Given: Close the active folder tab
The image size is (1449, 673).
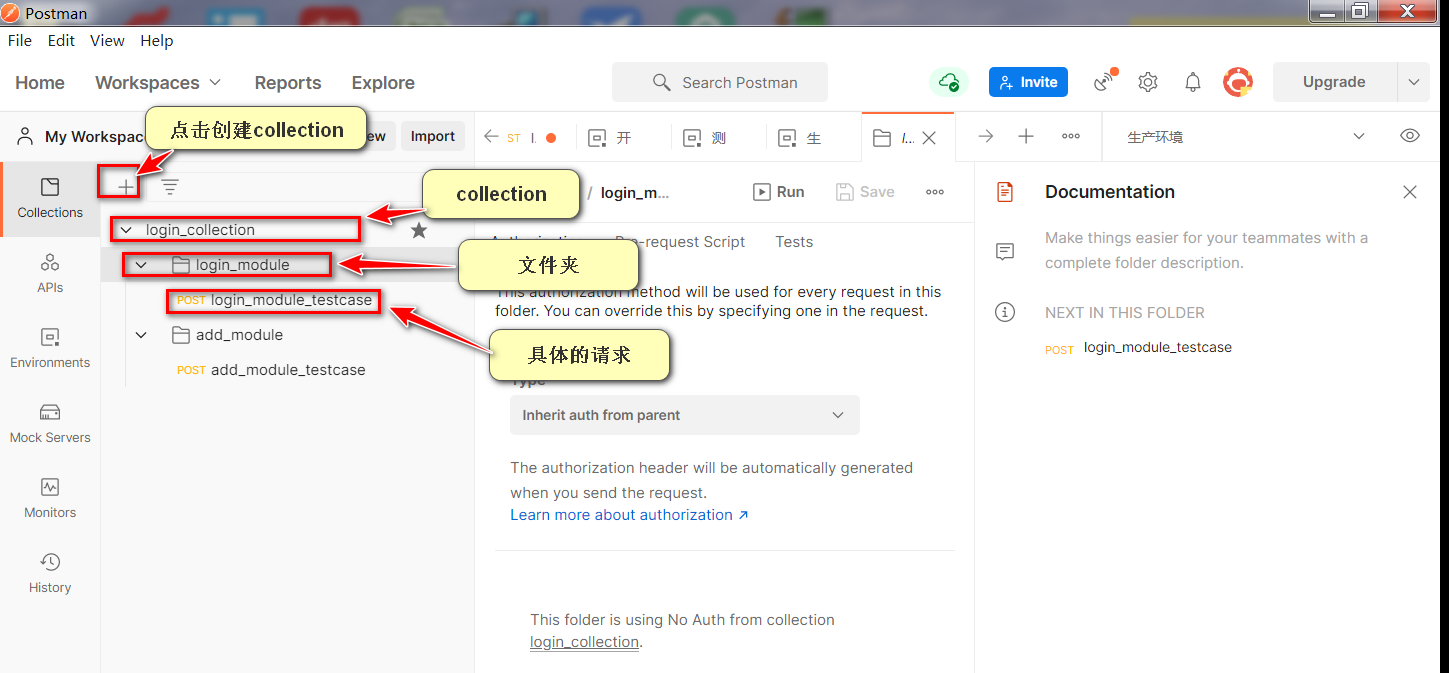Looking at the screenshot, I should click(929, 138).
